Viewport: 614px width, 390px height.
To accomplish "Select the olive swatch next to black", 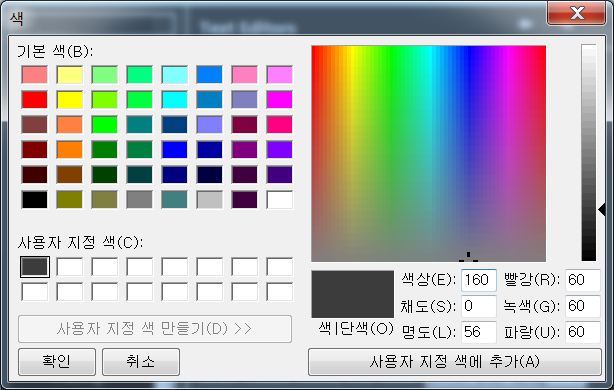I will click(70, 200).
